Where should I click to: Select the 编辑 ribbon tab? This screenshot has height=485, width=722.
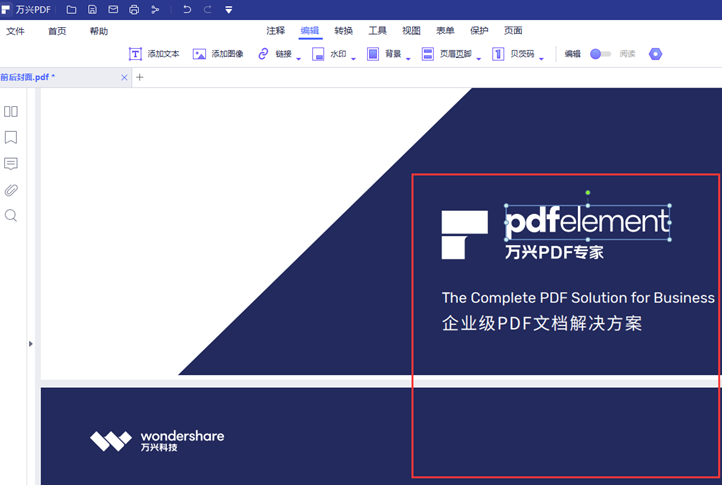pos(309,31)
